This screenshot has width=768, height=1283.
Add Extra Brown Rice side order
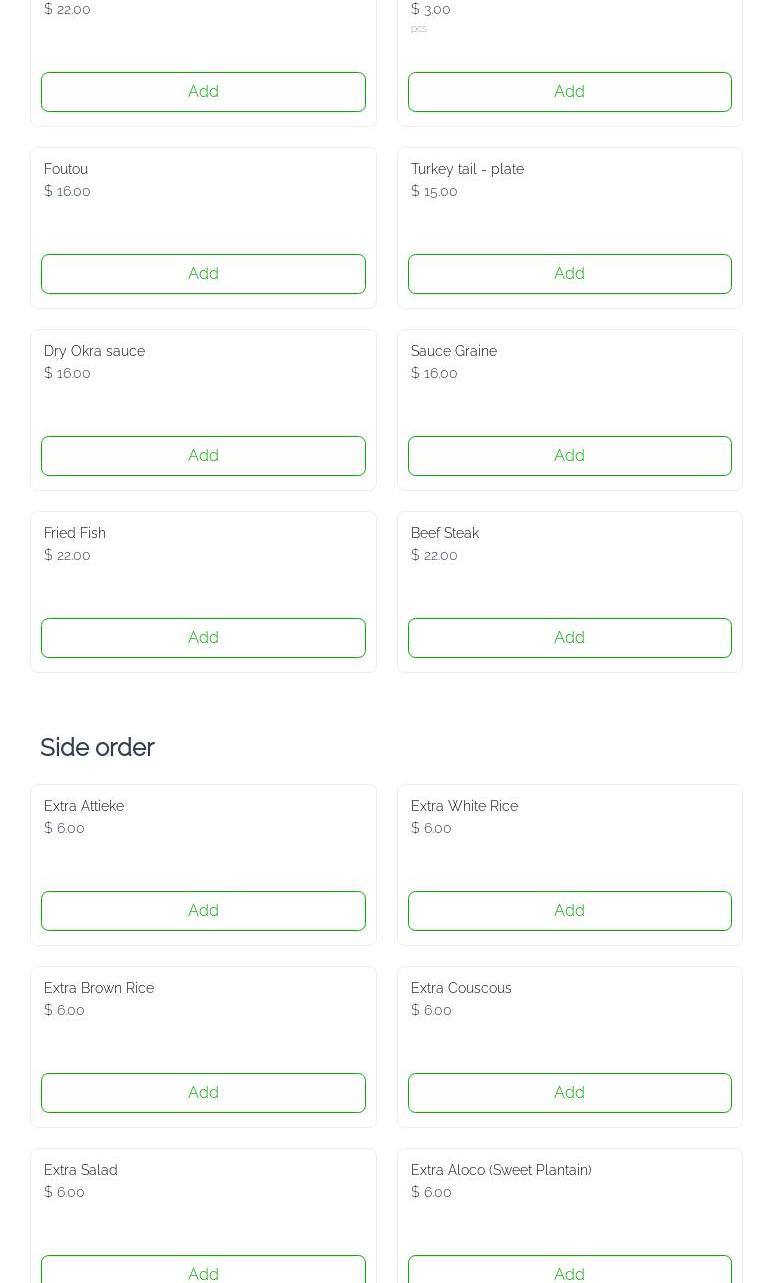coord(203,1093)
